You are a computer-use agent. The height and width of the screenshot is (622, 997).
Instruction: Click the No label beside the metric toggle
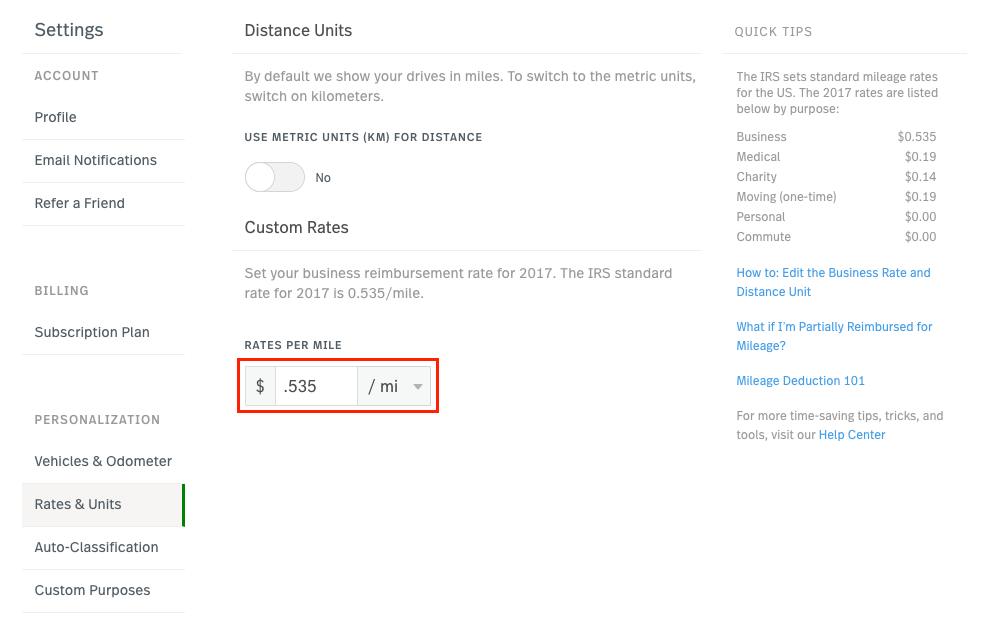(323, 178)
